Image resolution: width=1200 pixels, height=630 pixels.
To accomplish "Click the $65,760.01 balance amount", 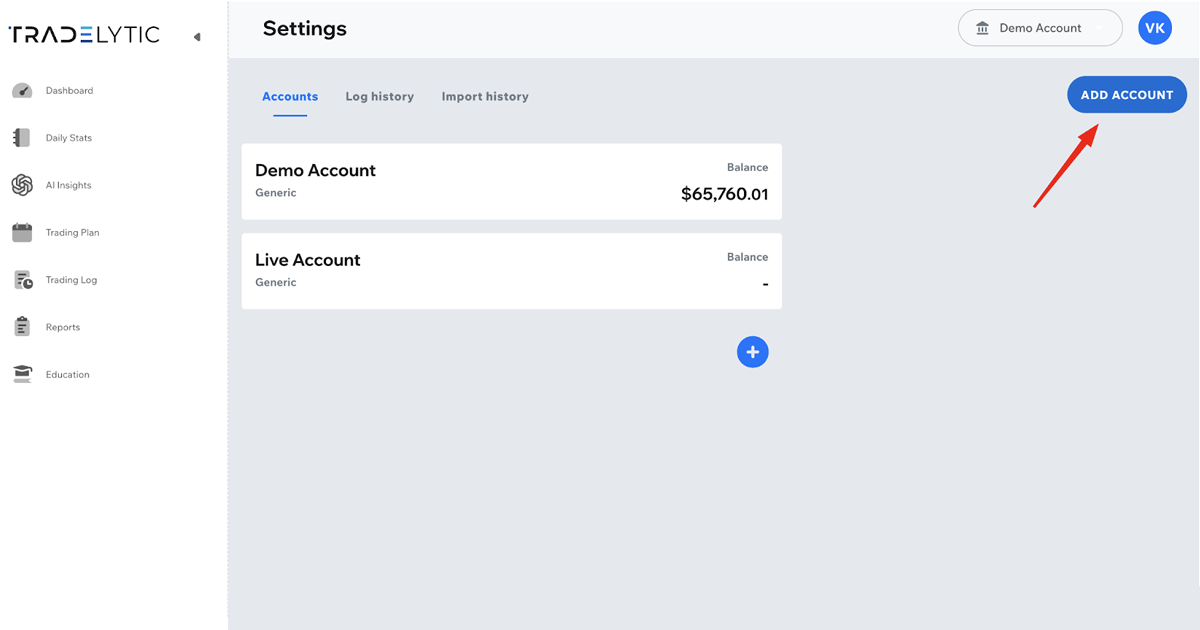I will click(724, 194).
